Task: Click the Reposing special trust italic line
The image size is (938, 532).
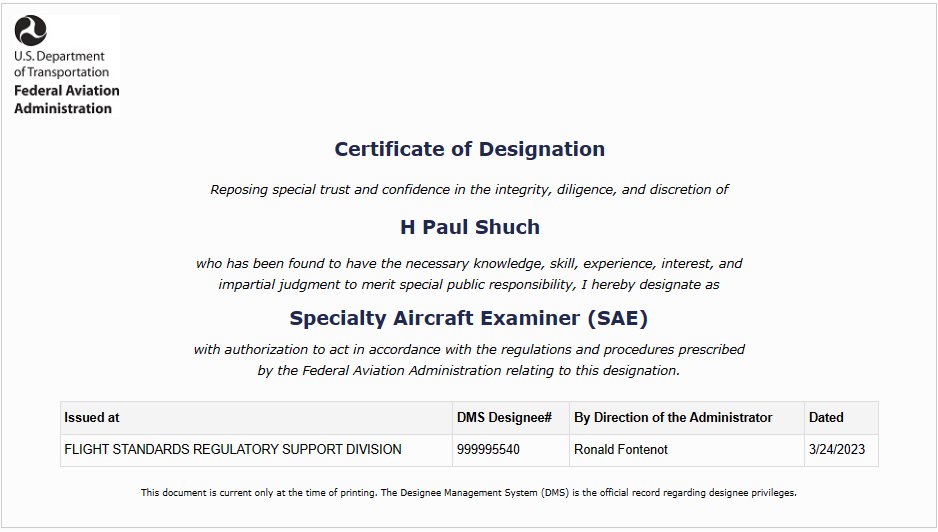Action: coord(469,190)
